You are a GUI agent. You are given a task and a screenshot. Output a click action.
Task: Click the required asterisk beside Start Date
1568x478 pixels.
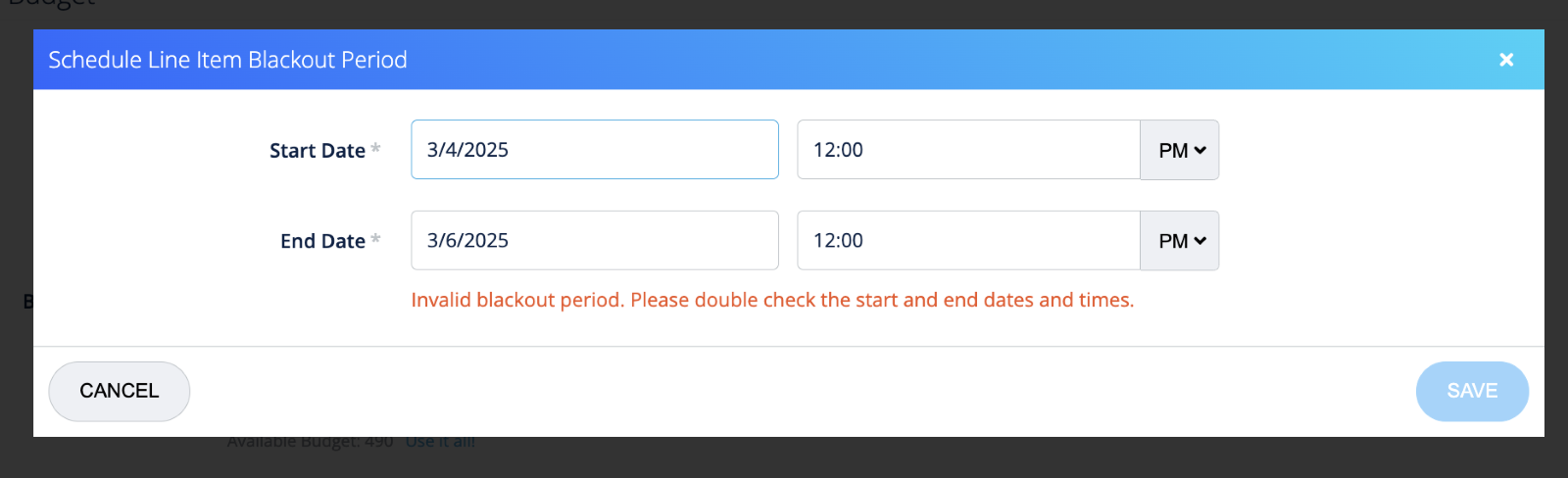tap(375, 149)
